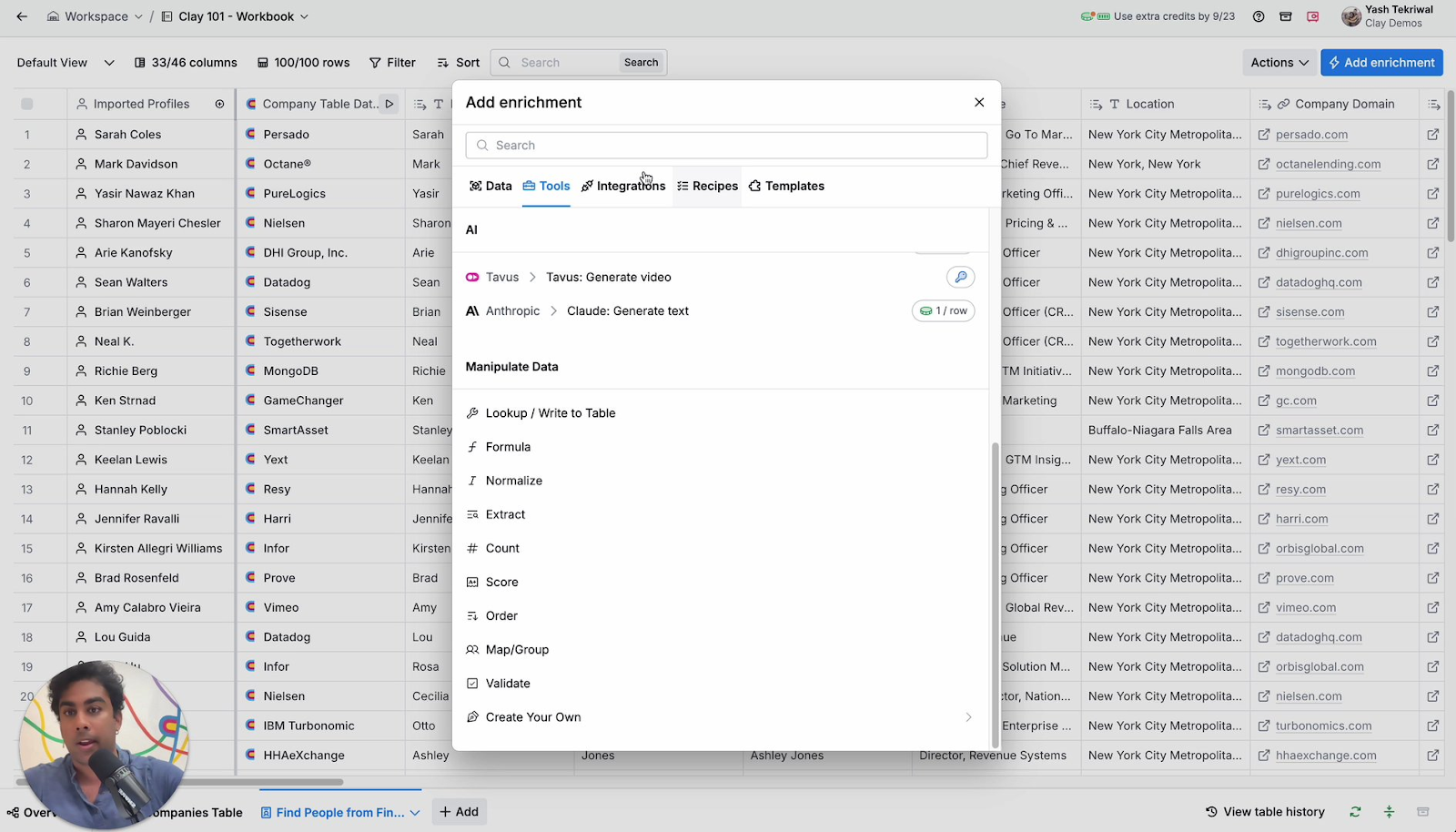Open the help question mark icon
1456x832 pixels.
click(1259, 16)
